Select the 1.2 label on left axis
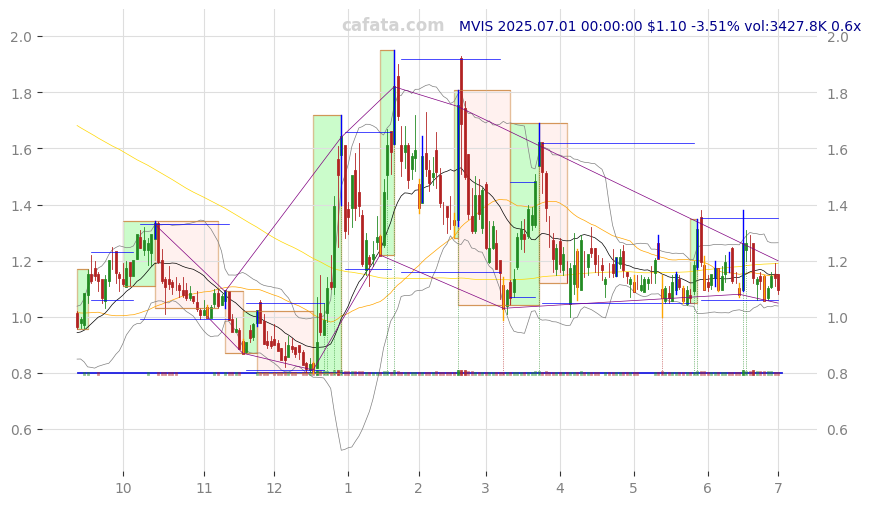 (21, 262)
